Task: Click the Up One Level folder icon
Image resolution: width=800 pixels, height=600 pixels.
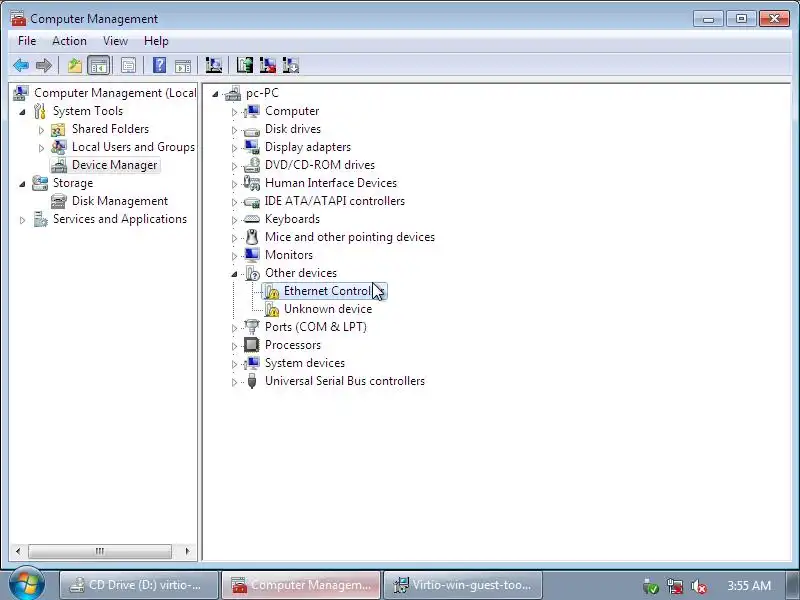Action: point(75,65)
